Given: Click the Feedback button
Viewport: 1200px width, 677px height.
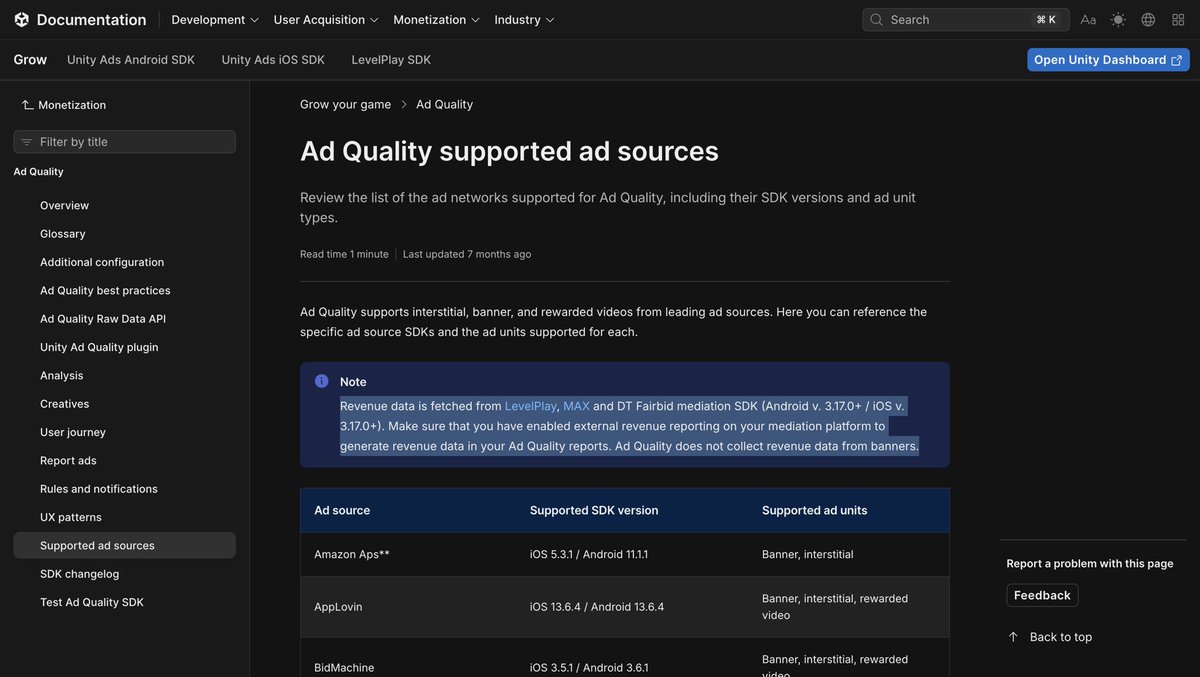Looking at the screenshot, I should click(1042, 595).
